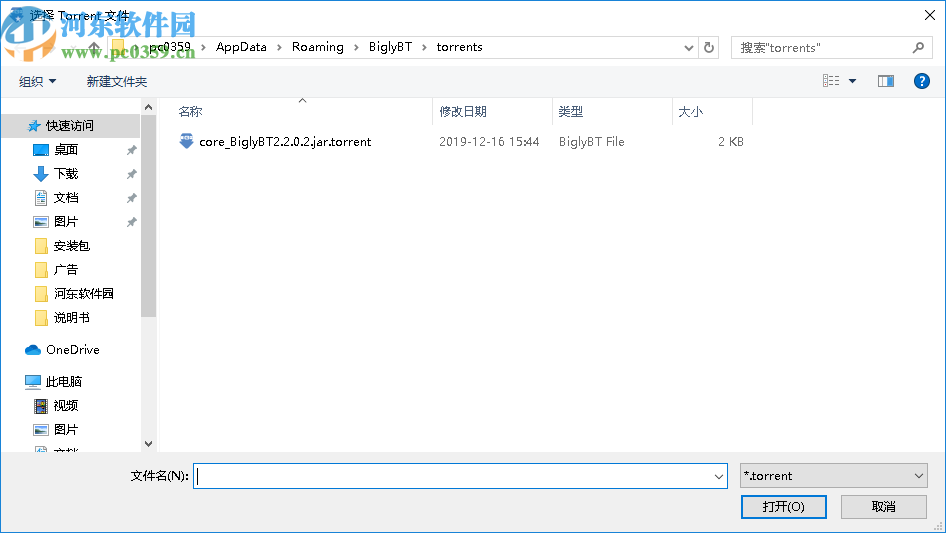The width and height of the screenshot is (946, 533).
Task: Open view options dropdown arrow
Action: (852, 81)
